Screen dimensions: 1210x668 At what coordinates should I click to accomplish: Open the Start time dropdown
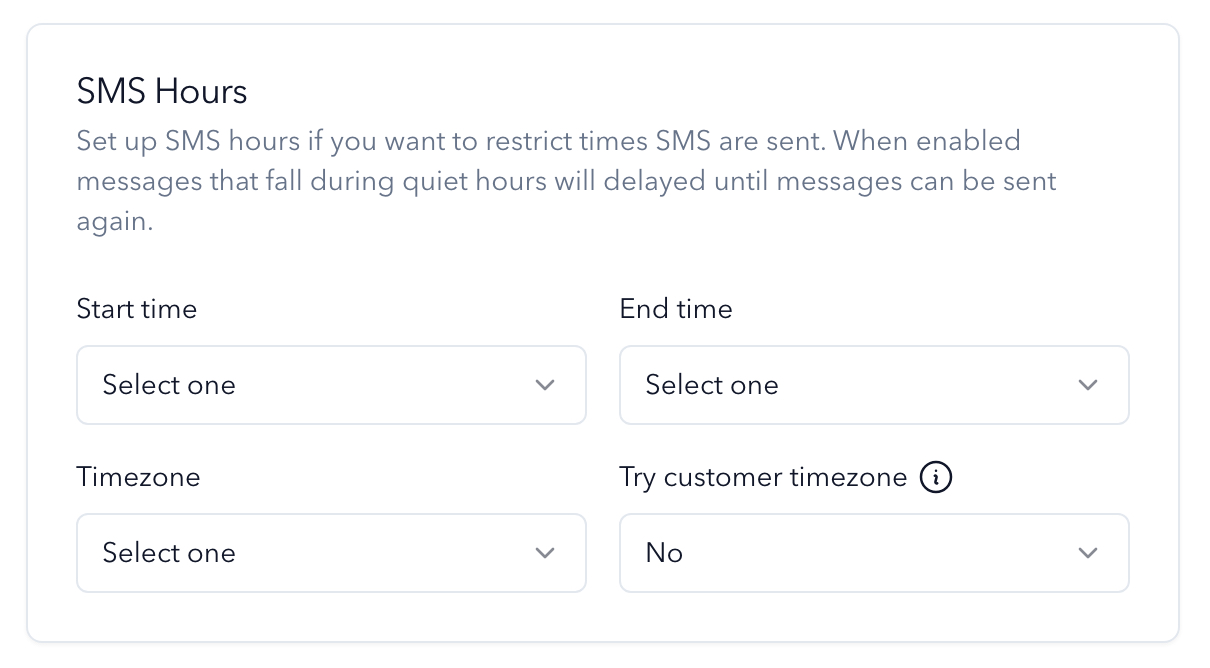pyautogui.click(x=331, y=385)
